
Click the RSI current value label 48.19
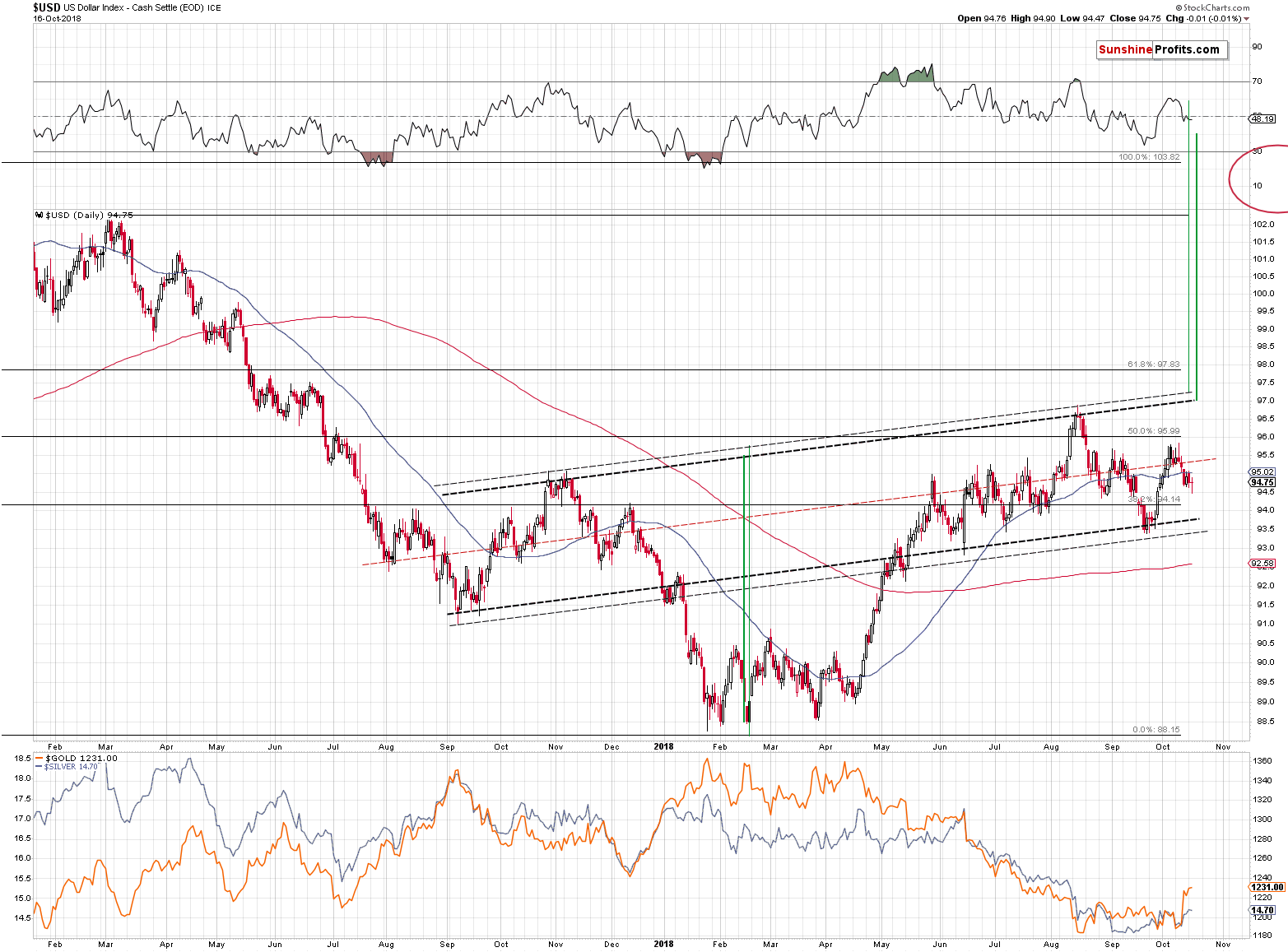(1262, 118)
